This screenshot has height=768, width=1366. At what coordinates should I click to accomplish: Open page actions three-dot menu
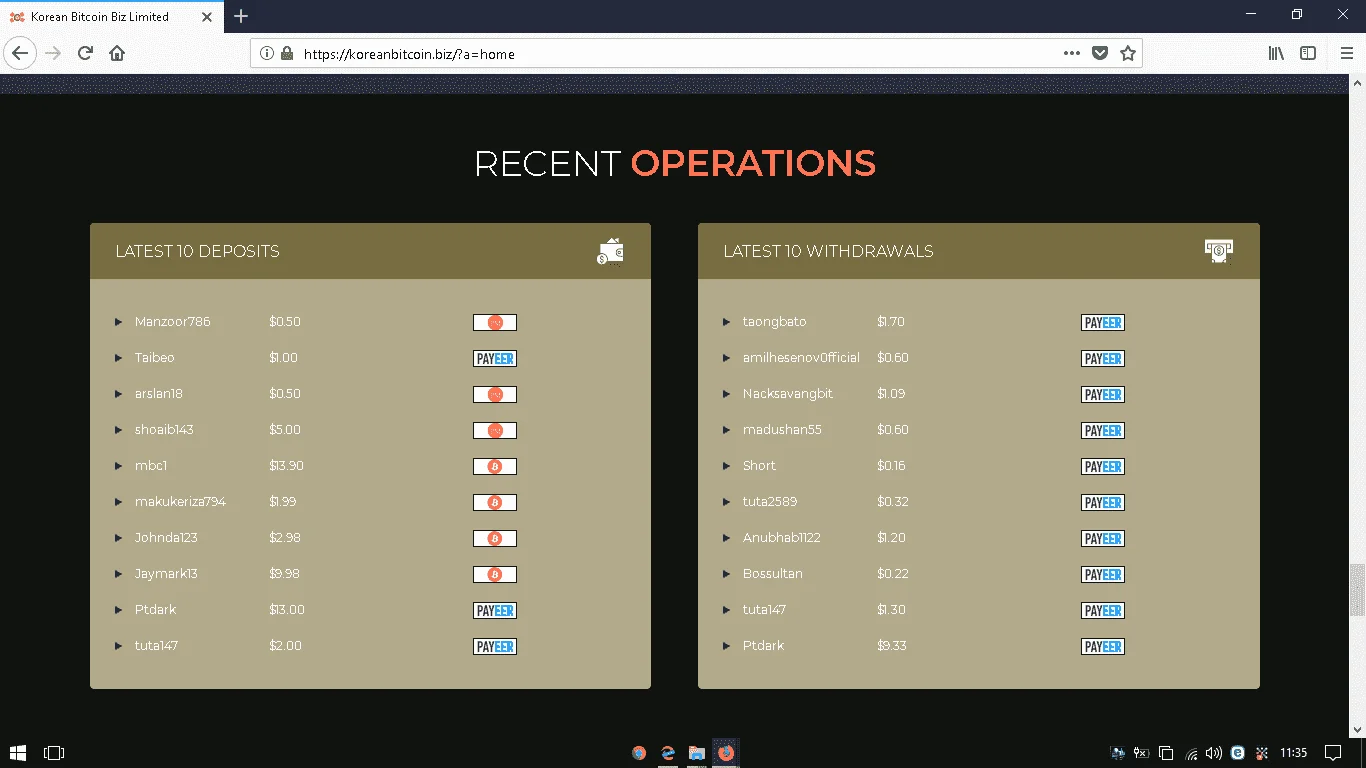pos(1071,54)
